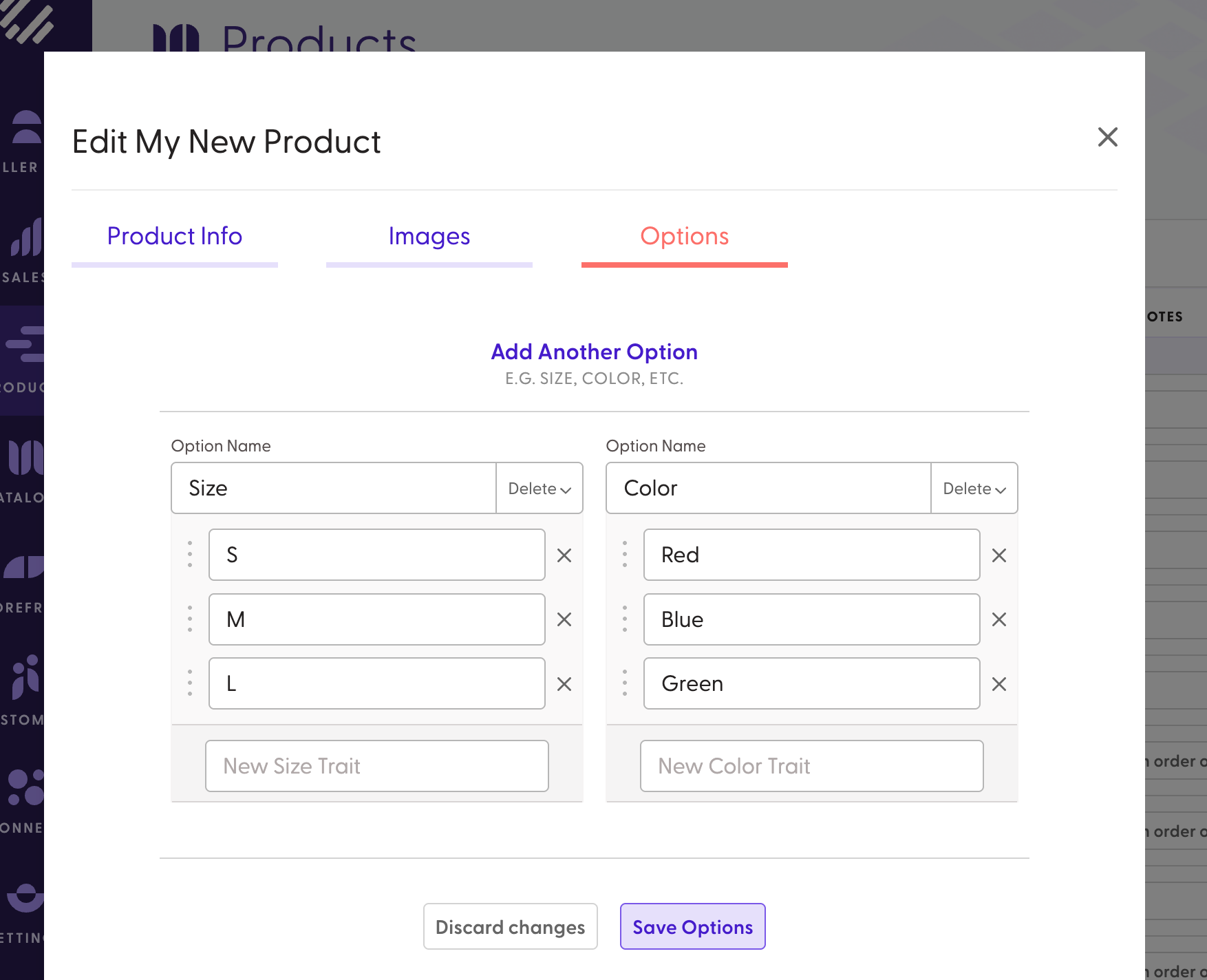Remove the M size trait

[564, 619]
